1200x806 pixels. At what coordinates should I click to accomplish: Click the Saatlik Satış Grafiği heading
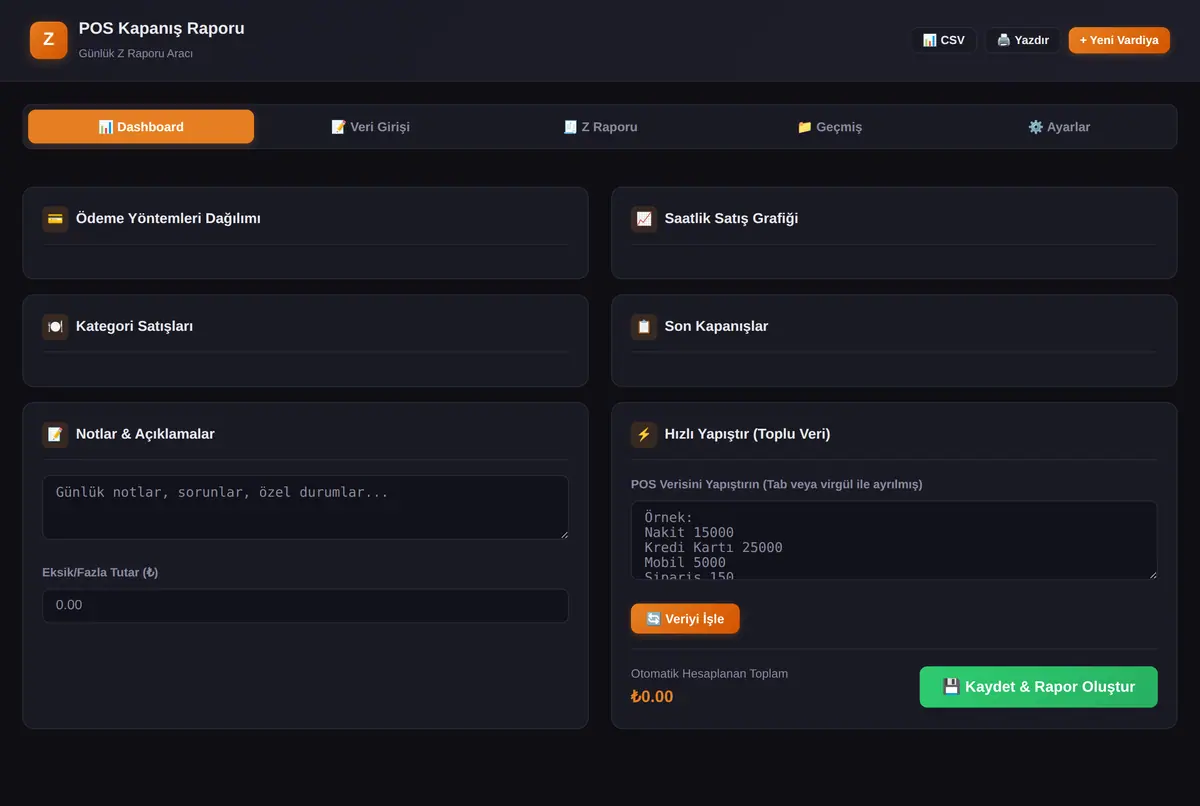pos(731,219)
